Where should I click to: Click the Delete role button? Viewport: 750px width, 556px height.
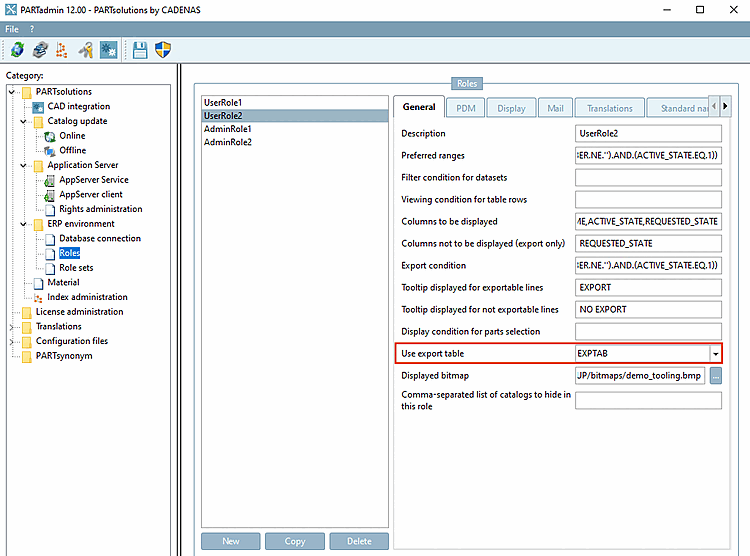coord(359,541)
